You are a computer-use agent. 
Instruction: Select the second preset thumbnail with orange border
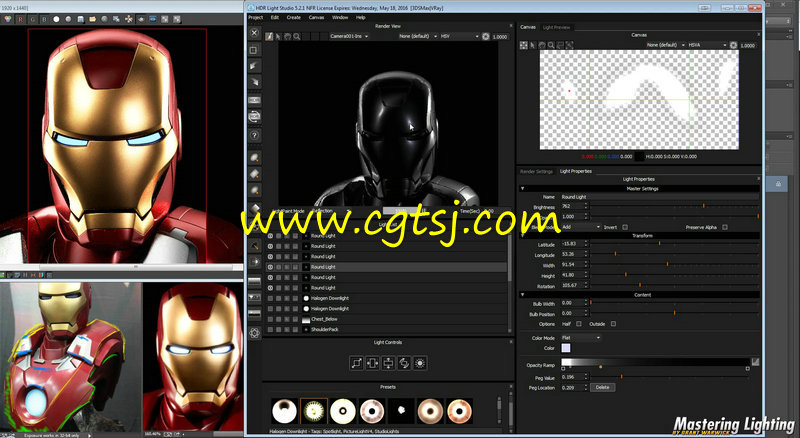pos(314,411)
